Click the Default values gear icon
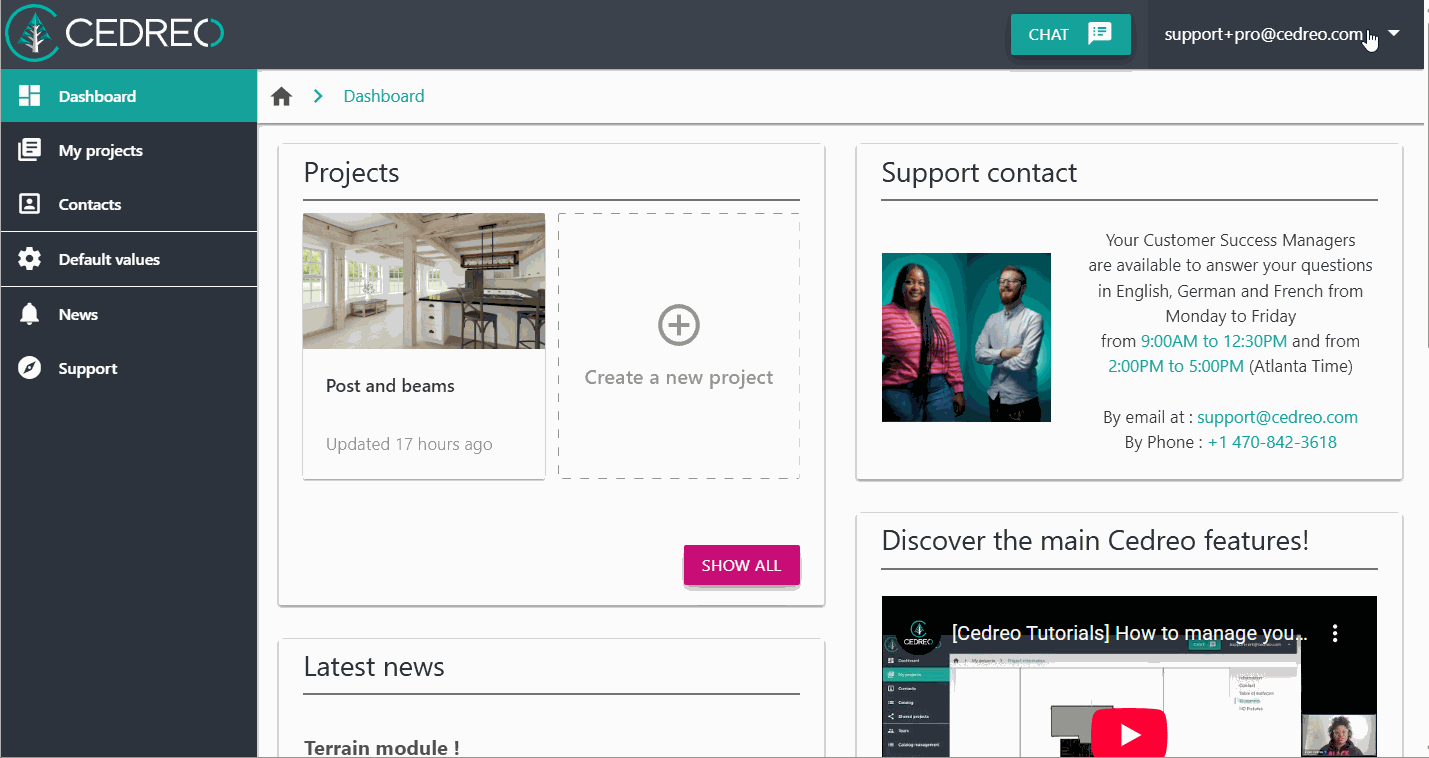Screen dimensions: 1429x758 [x=30, y=259]
